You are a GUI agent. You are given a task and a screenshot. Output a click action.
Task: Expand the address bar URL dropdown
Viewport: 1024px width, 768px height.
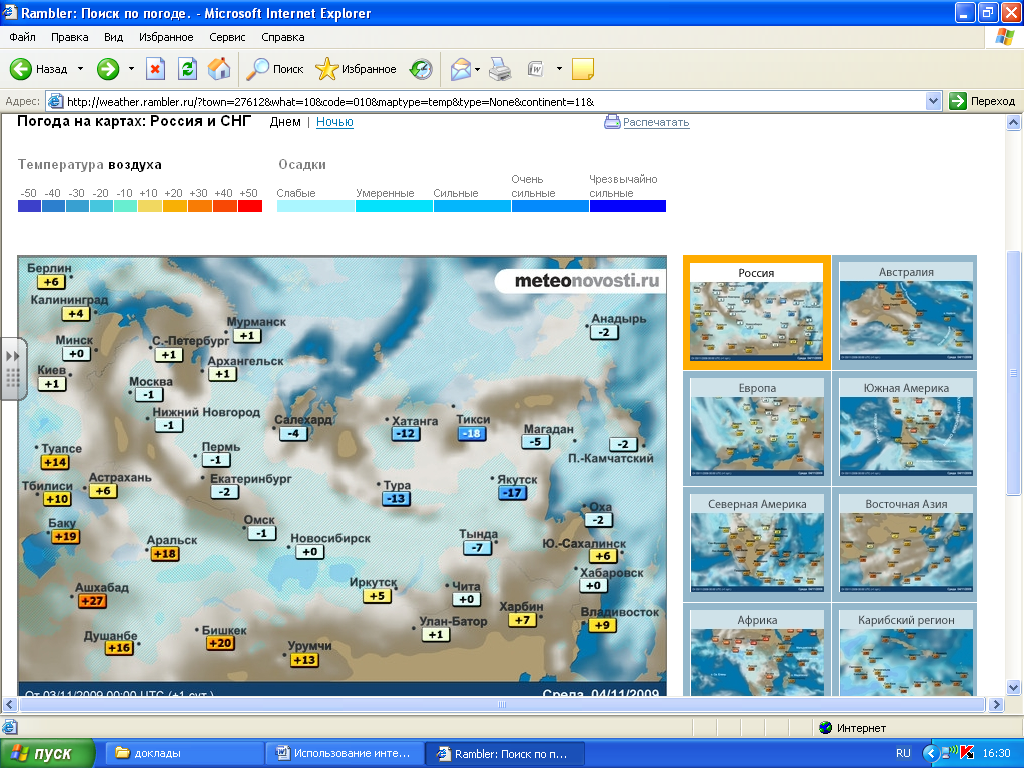click(x=933, y=101)
